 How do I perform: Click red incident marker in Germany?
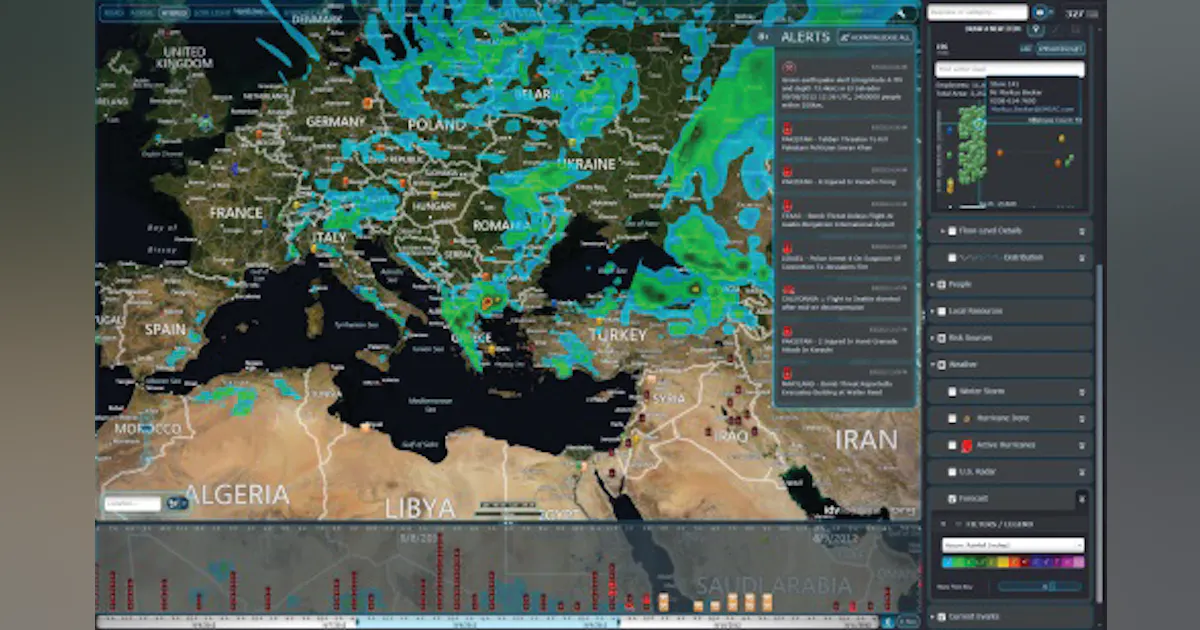click(368, 103)
